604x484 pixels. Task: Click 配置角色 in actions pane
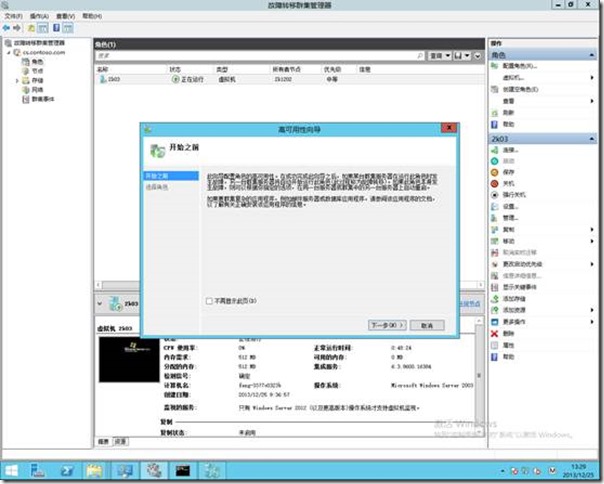[520, 66]
